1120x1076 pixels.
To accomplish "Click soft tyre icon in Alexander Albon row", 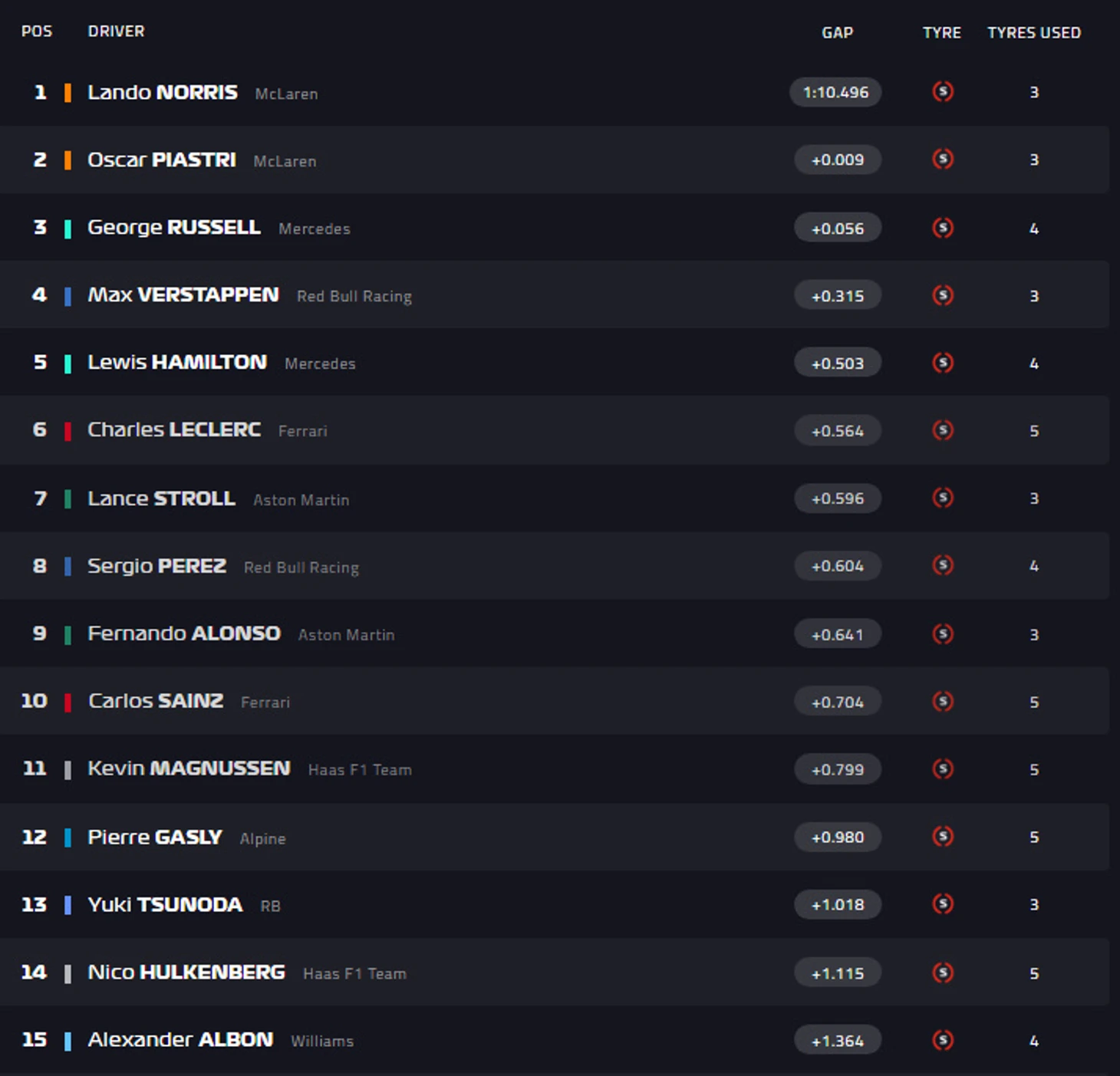I will click(x=943, y=1040).
